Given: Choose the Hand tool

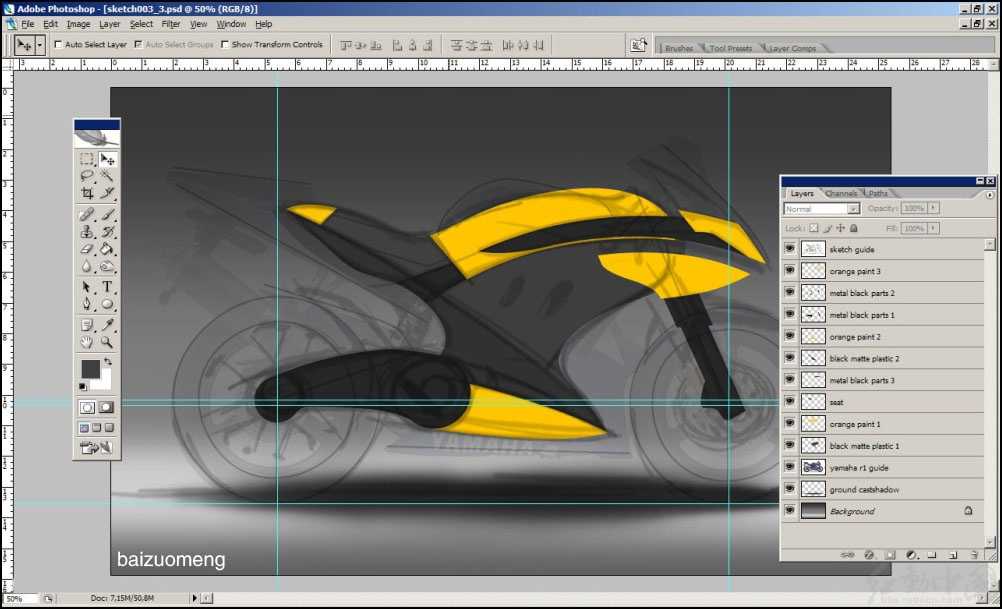Looking at the screenshot, I should click(x=87, y=343).
